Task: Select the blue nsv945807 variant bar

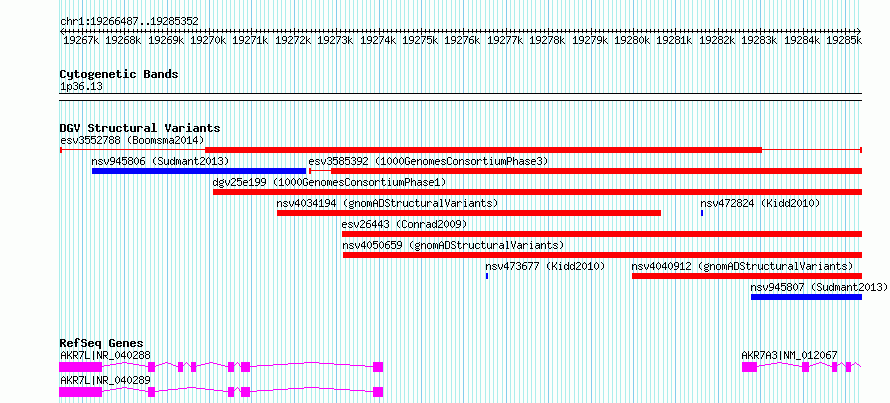Action: click(x=807, y=297)
